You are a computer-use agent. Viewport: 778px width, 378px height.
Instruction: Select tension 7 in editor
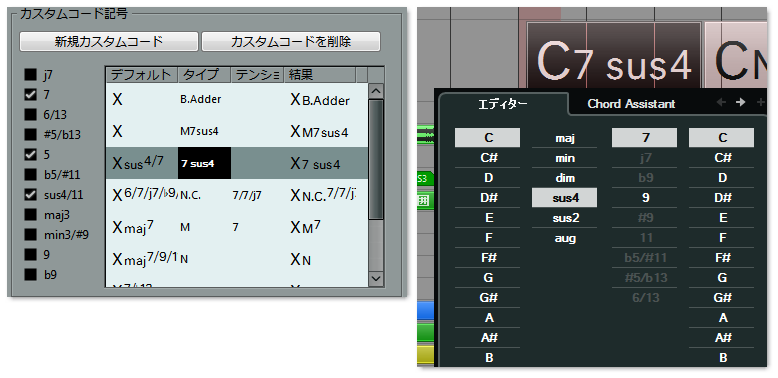pos(645,138)
